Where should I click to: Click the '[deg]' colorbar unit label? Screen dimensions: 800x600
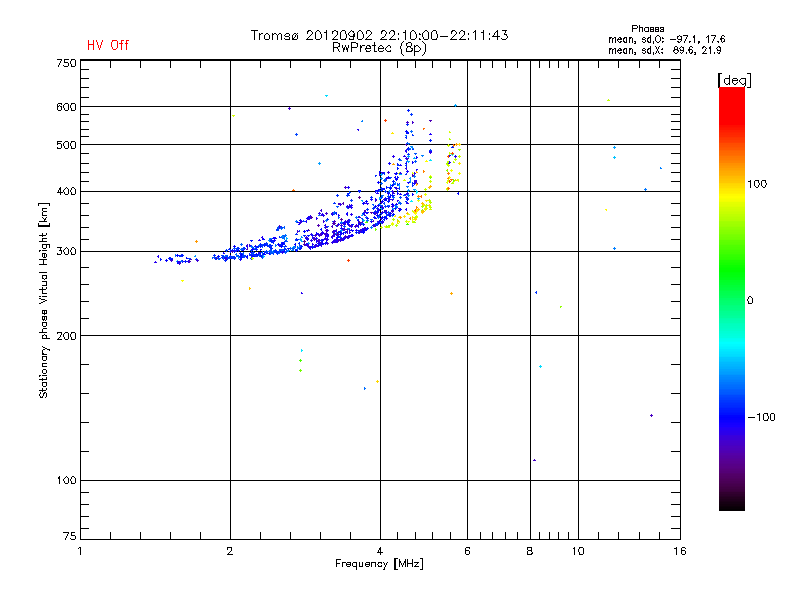(x=734, y=80)
